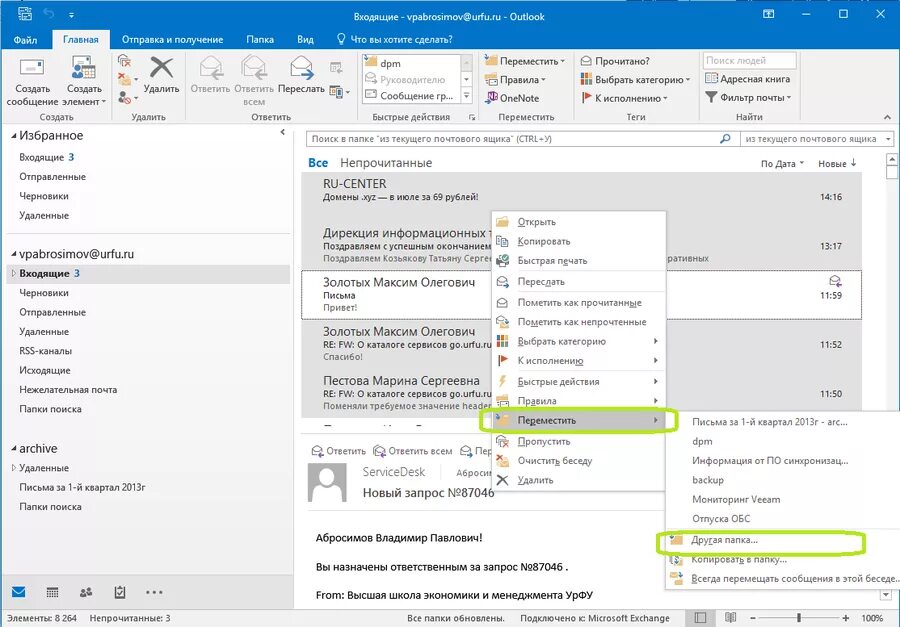Viewport: 900px width, 627px height.
Task: Switch to Send and Receive tab
Action: [172, 40]
